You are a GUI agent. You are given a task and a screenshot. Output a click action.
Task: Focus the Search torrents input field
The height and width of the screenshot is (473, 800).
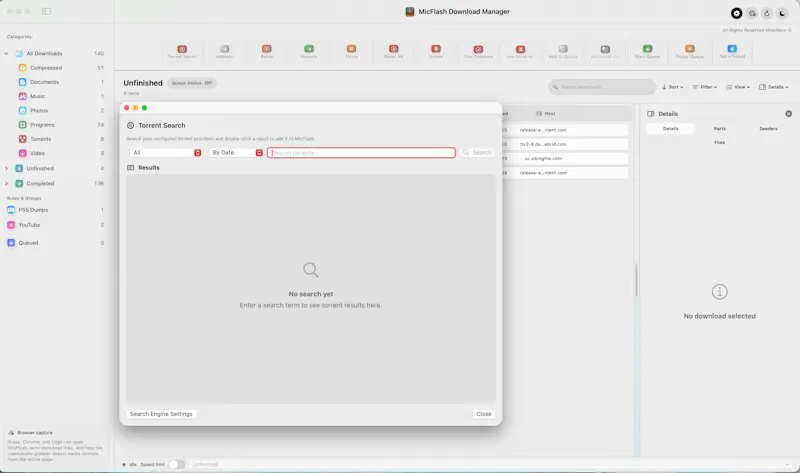(361, 153)
